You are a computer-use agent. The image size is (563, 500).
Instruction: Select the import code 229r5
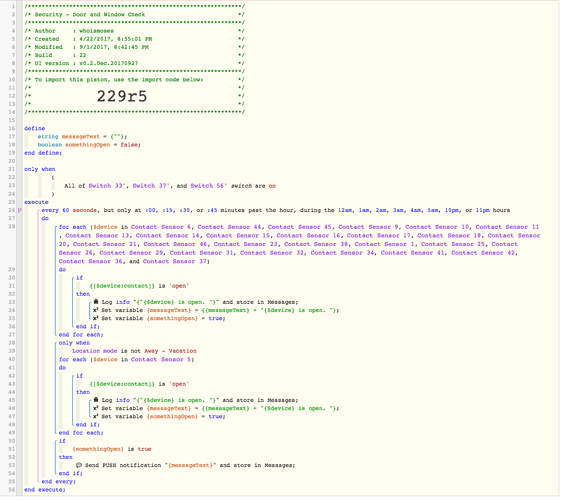(x=122, y=97)
